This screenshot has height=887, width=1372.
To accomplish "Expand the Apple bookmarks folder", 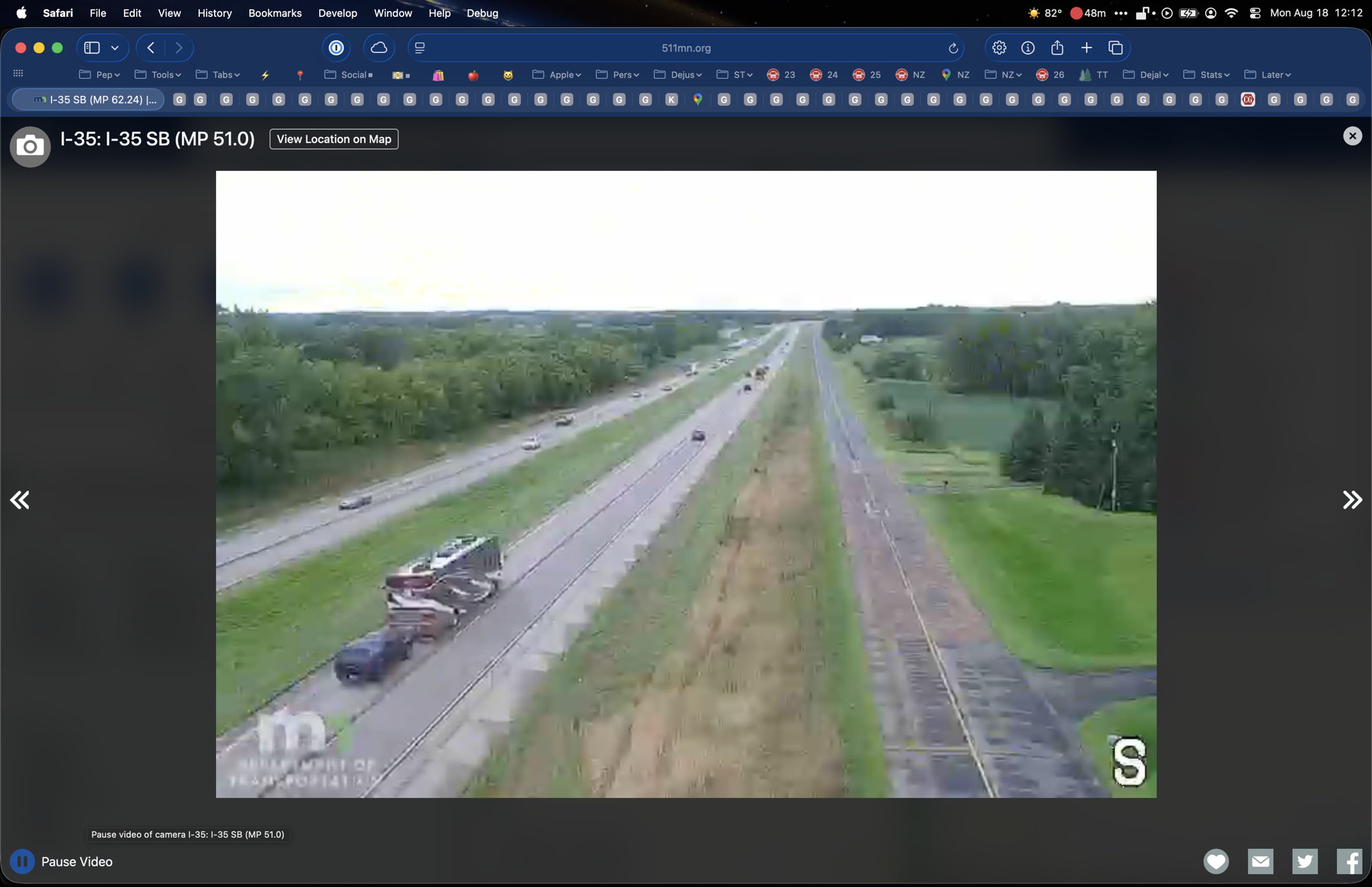I will [x=557, y=74].
